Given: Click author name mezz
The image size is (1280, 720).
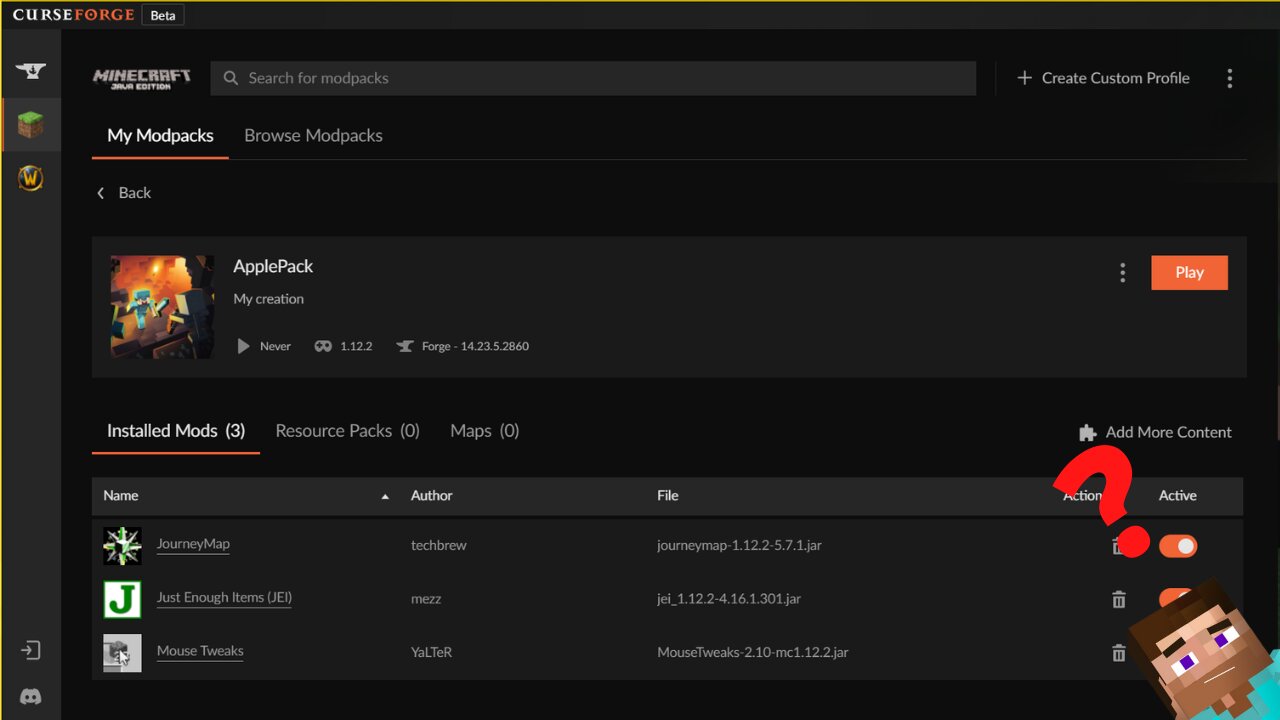Looking at the screenshot, I should [426, 599].
